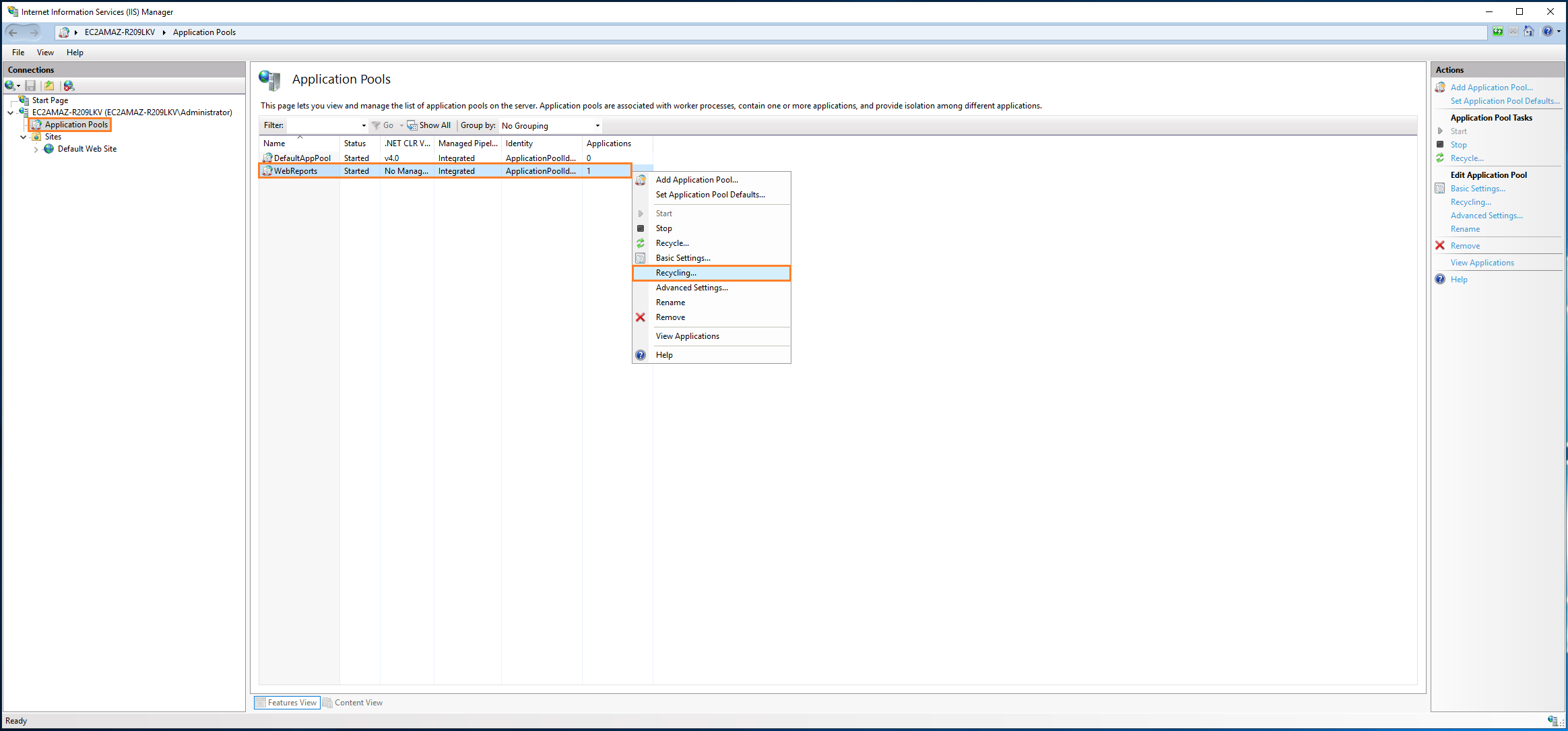This screenshot has height=731, width=1568.
Task: Click the Save Connections disk icon
Action: point(30,86)
